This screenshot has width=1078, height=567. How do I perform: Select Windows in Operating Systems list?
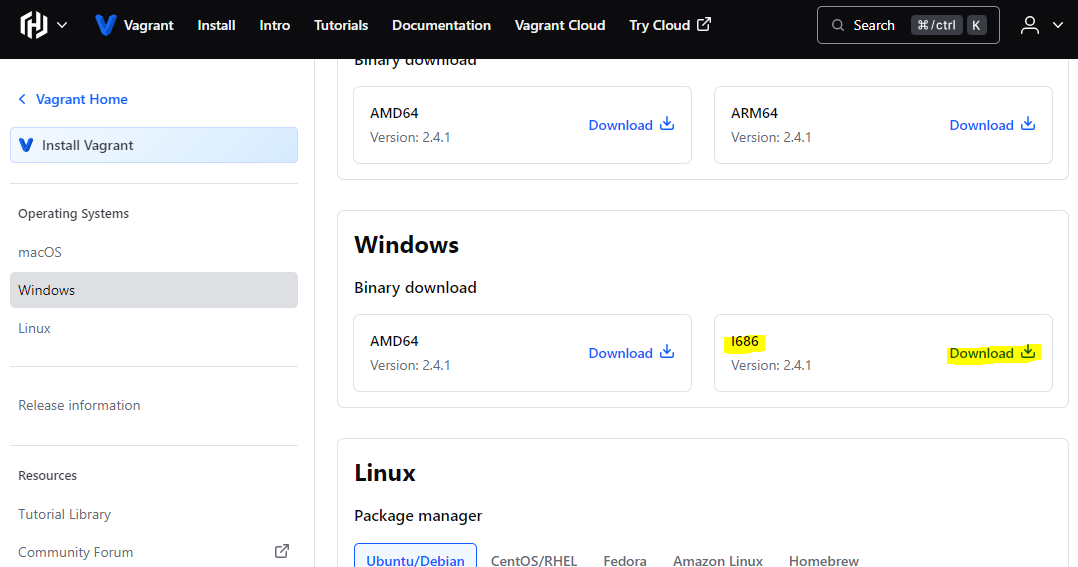click(x=154, y=290)
